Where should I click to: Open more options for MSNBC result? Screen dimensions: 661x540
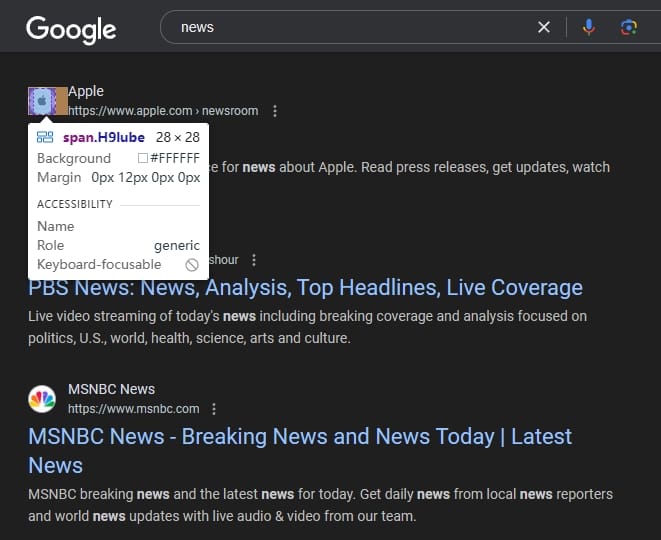click(214, 409)
